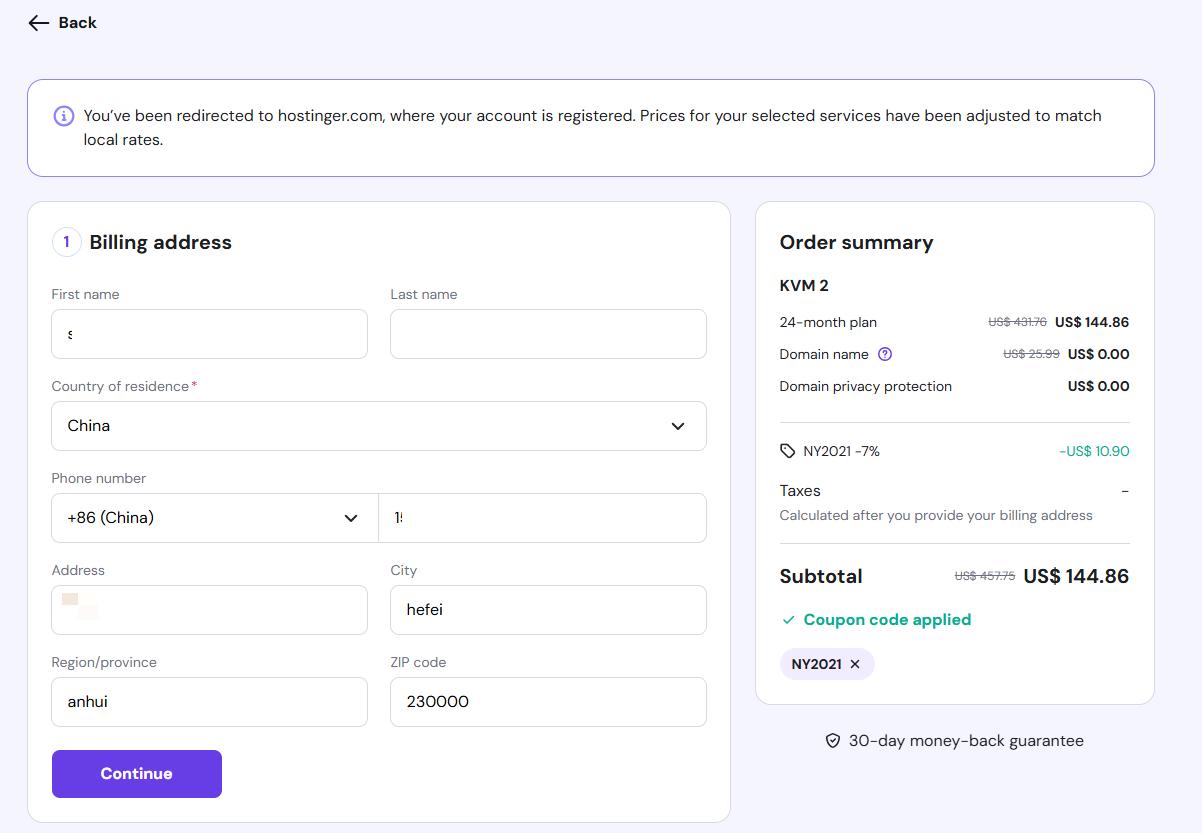Viewport: 1202px width, 833px height.
Task: Select the phone number text field
Action: coord(542,518)
